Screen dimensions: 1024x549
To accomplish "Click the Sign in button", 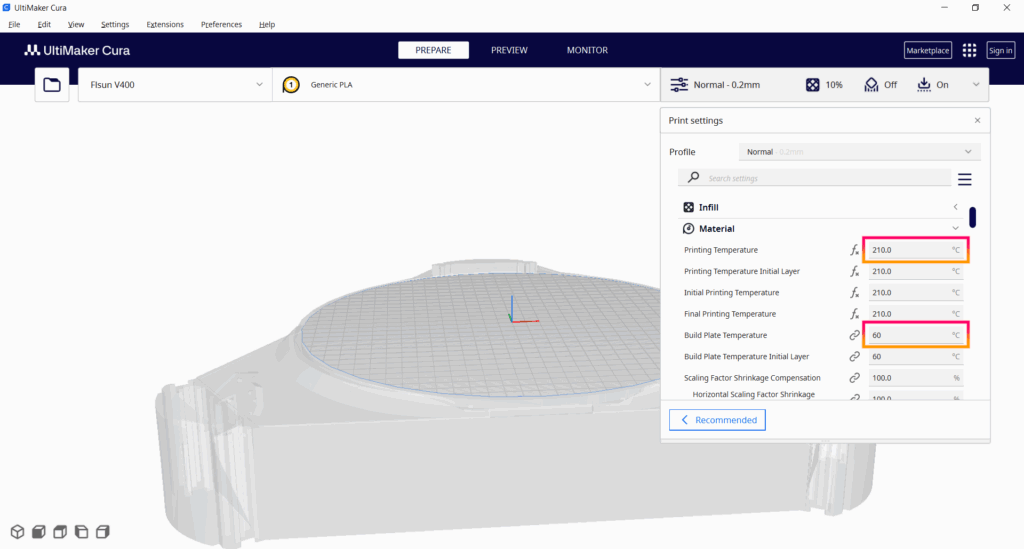I will 1000,50.
